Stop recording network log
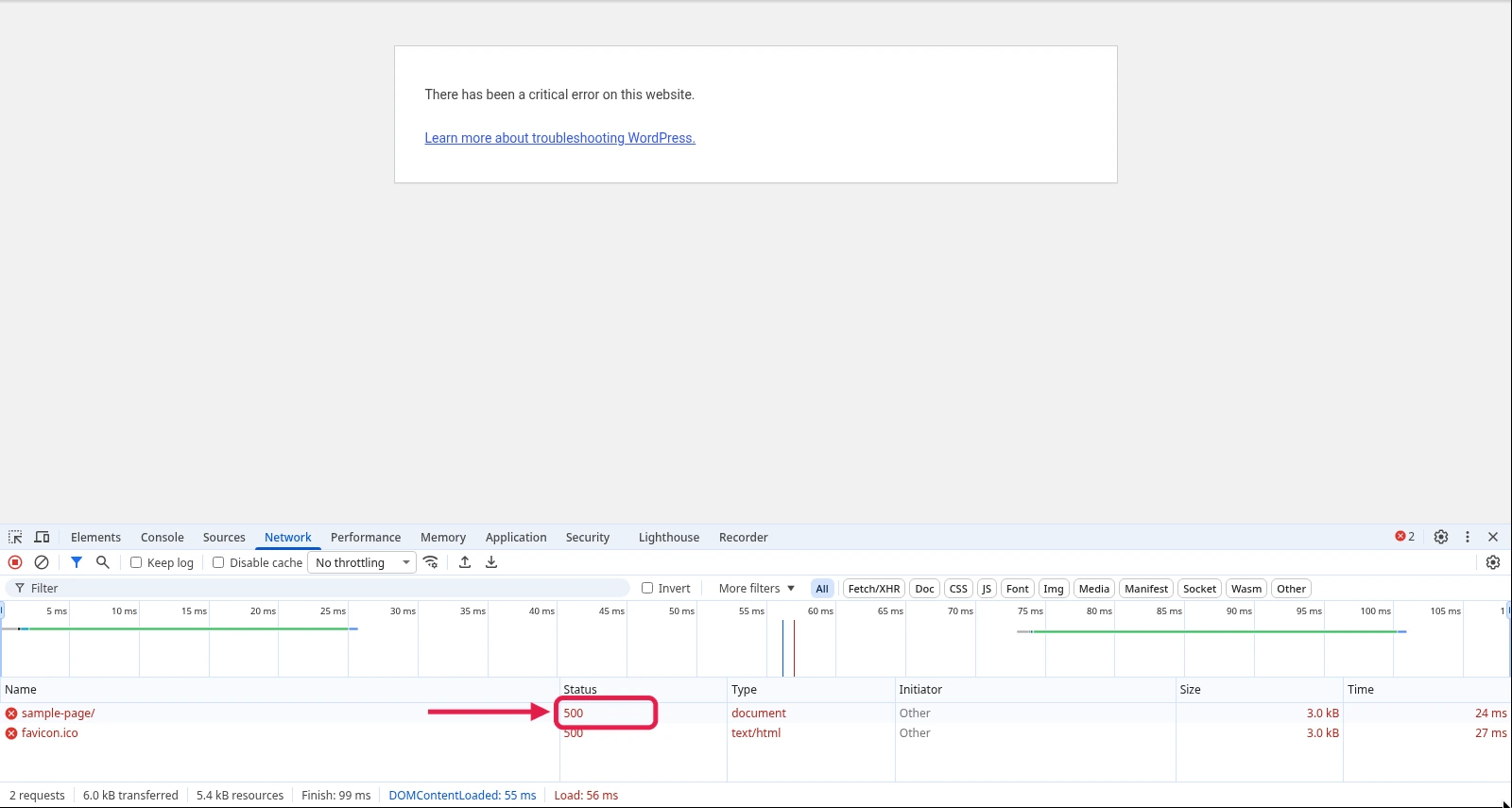The height and width of the screenshot is (808, 1512). click(15, 562)
